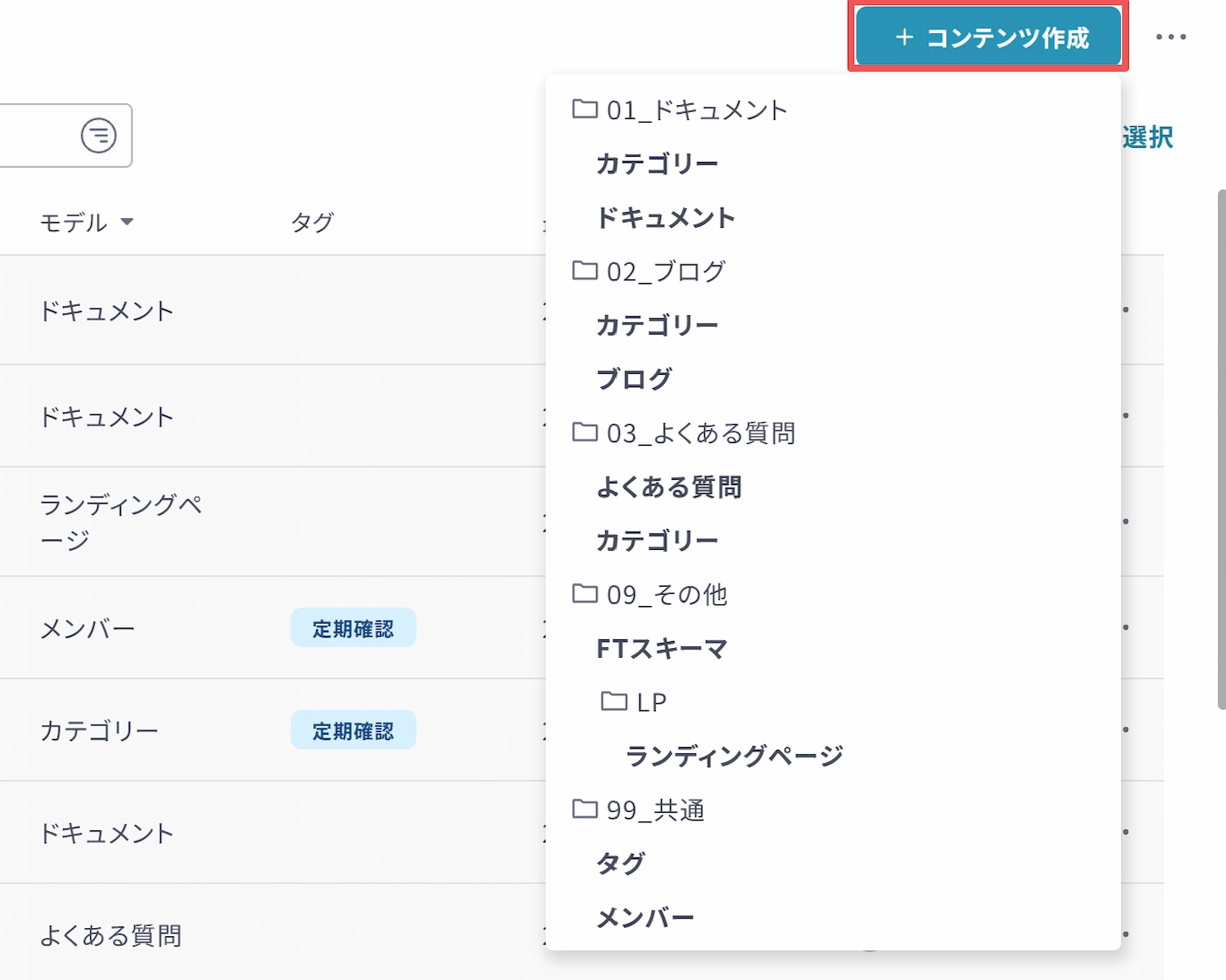Choose タグ under 99_共通
The width and height of the screenshot is (1226, 980).
tap(620, 864)
